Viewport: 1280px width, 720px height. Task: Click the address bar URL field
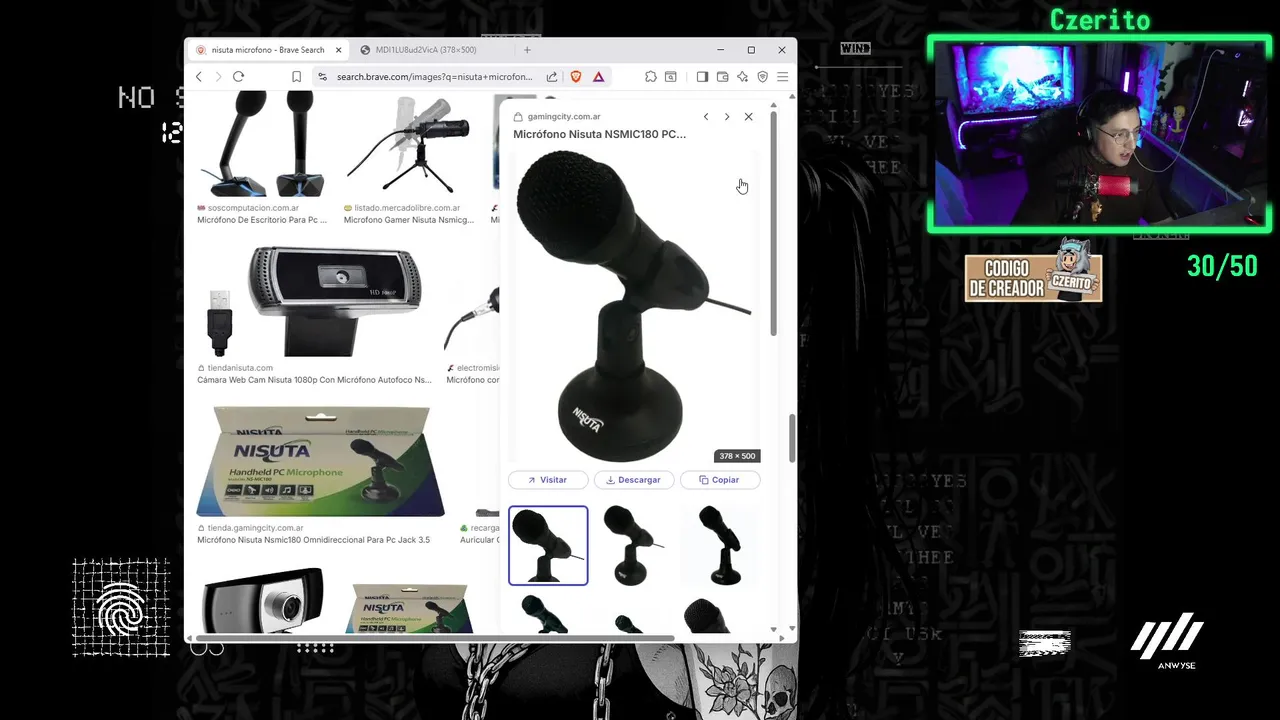click(x=434, y=77)
